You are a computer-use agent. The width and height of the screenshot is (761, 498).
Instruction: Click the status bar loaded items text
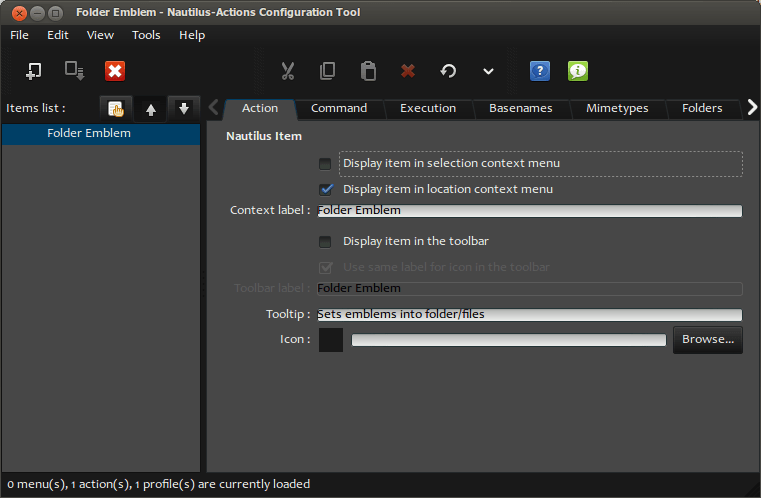coord(159,484)
